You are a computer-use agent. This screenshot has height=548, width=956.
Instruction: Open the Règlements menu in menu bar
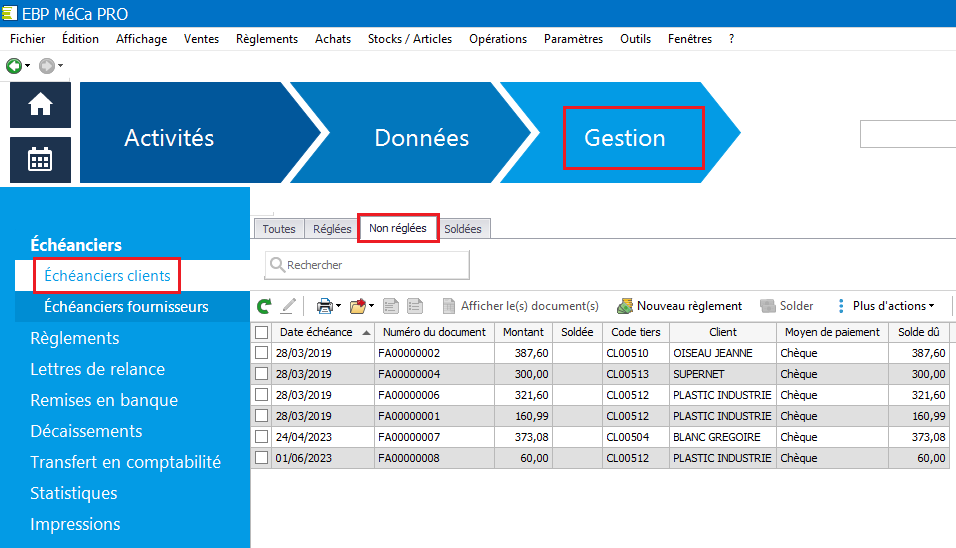pyautogui.click(x=266, y=39)
